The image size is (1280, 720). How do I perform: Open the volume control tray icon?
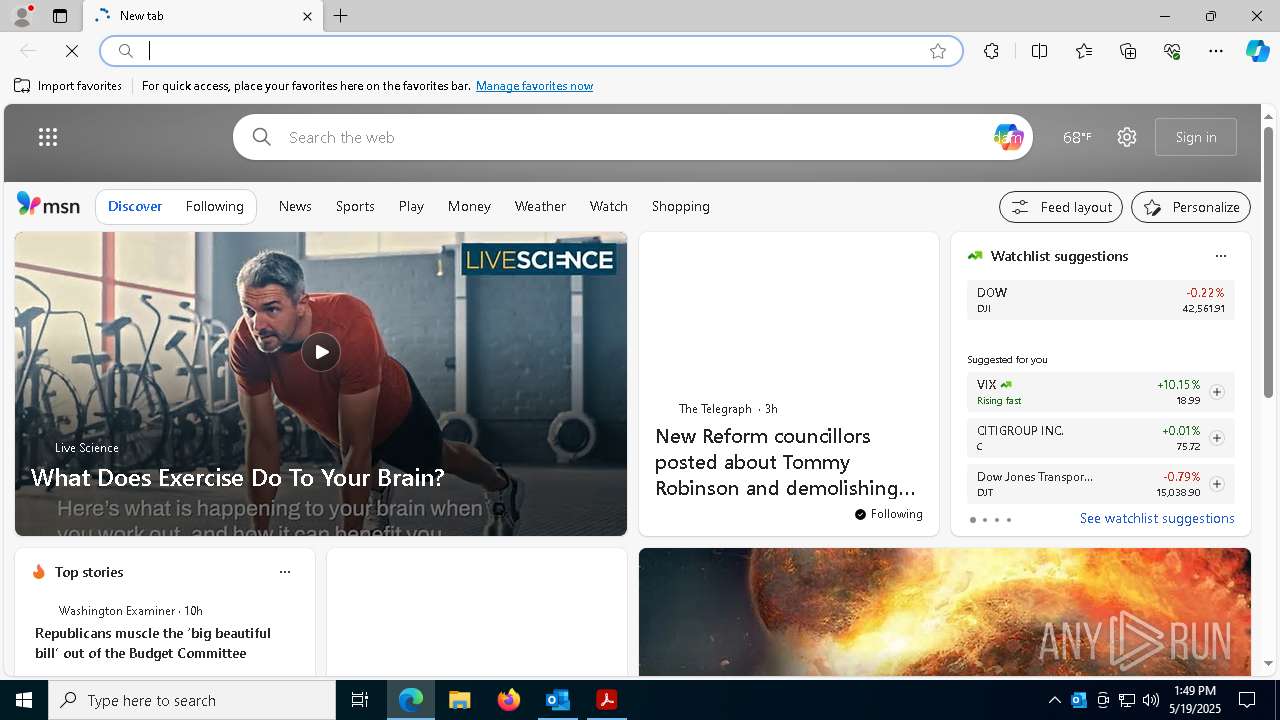coord(1150,700)
